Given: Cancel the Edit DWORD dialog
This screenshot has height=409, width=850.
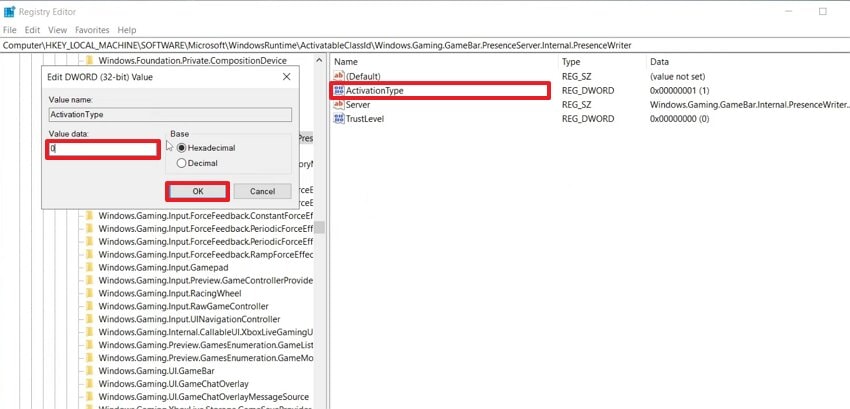Looking at the screenshot, I should pyautogui.click(x=262, y=191).
